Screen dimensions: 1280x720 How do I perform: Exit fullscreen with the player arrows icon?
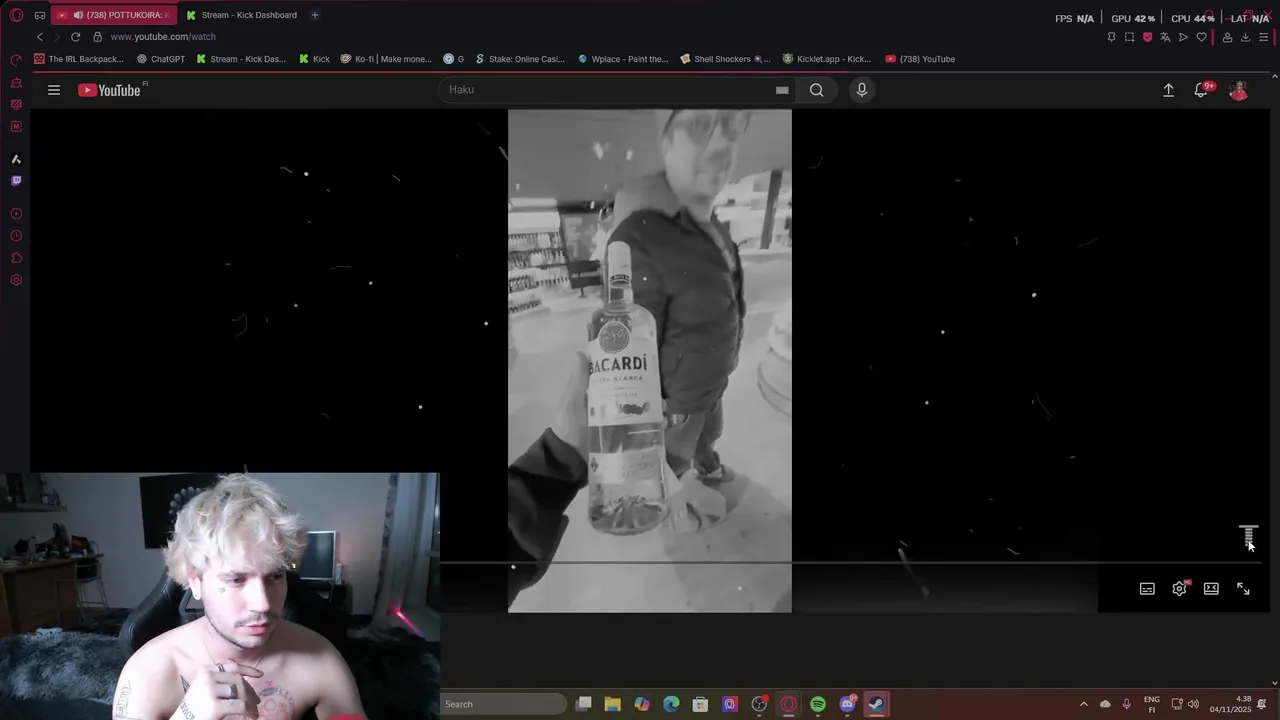click(1243, 589)
